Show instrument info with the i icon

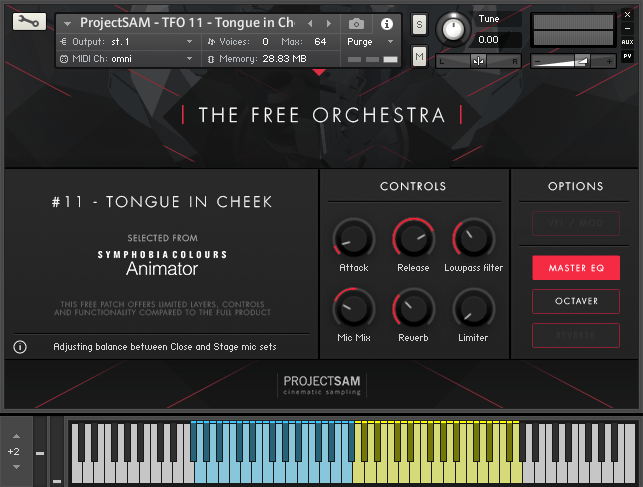(386, 24)
